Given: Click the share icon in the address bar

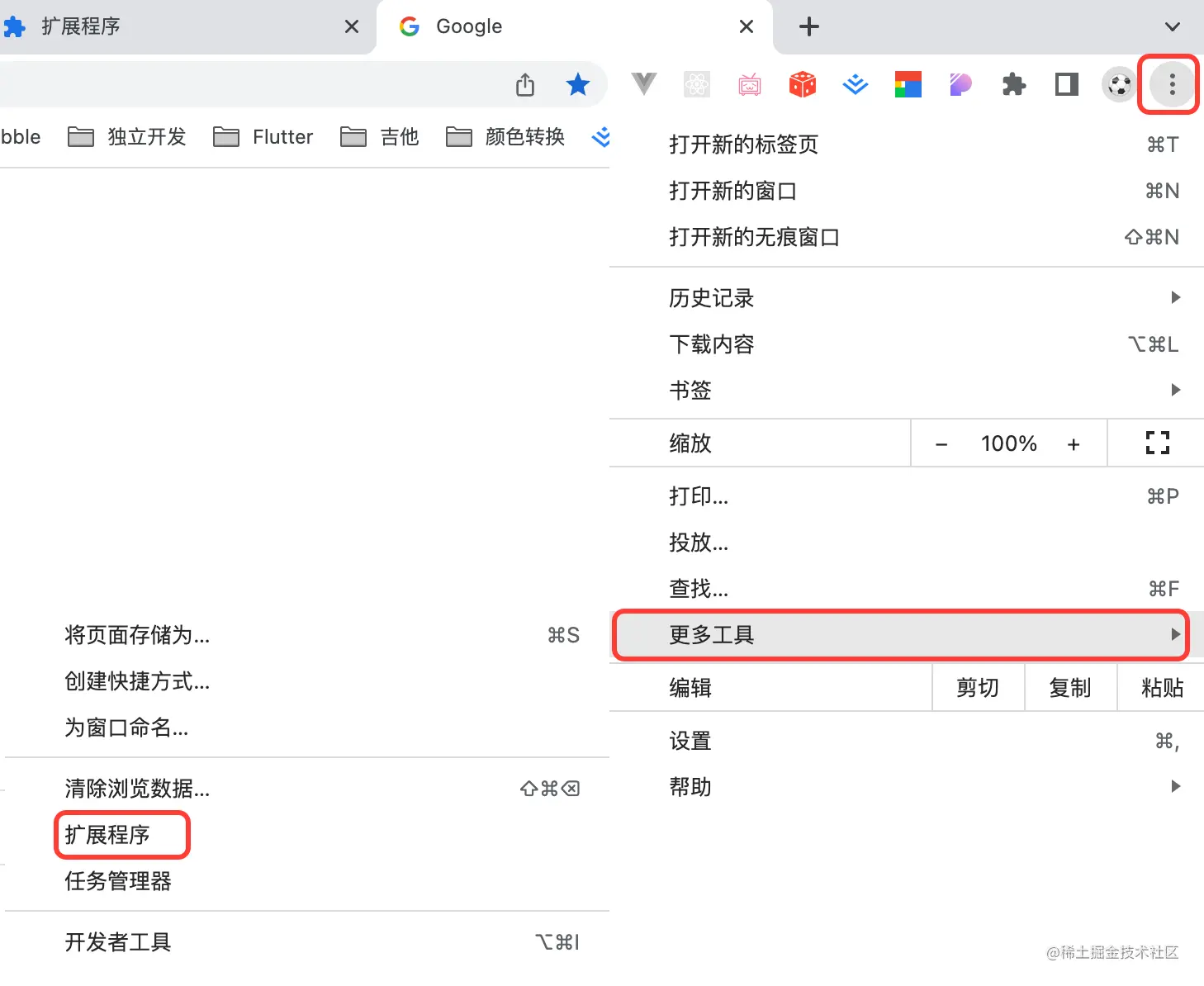Looking at the screenshot, I should [525, 84].
